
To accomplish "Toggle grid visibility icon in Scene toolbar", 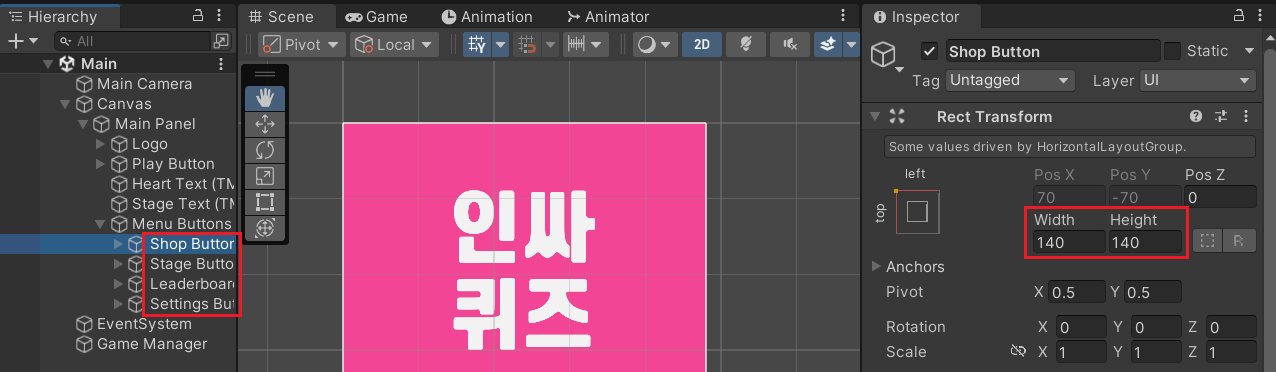I will coord(477,45).
